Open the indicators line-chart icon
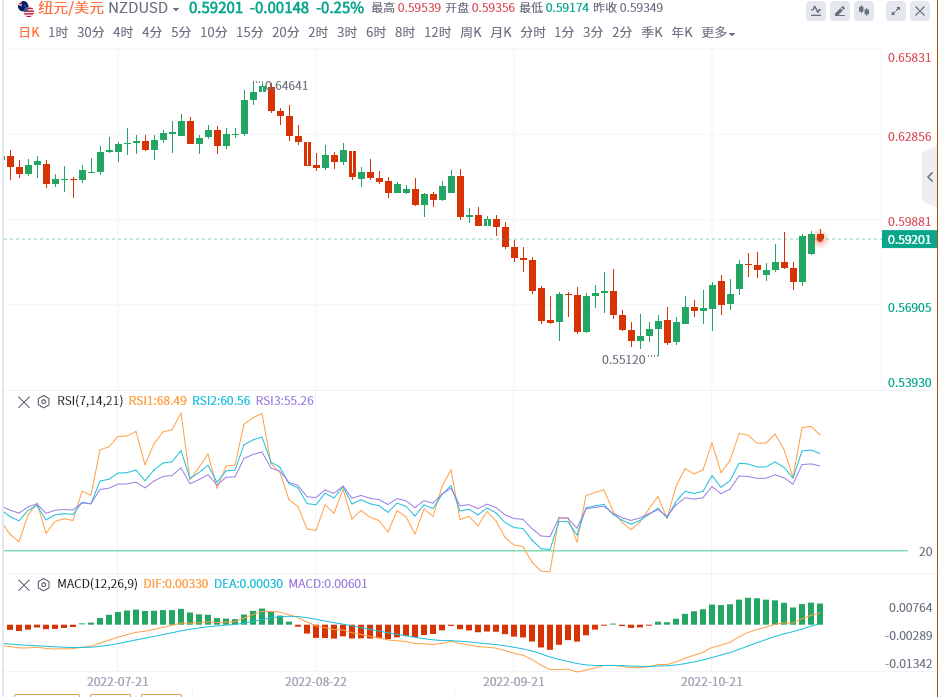Viewport: 938px width, 697px height. tap(817, 12)
